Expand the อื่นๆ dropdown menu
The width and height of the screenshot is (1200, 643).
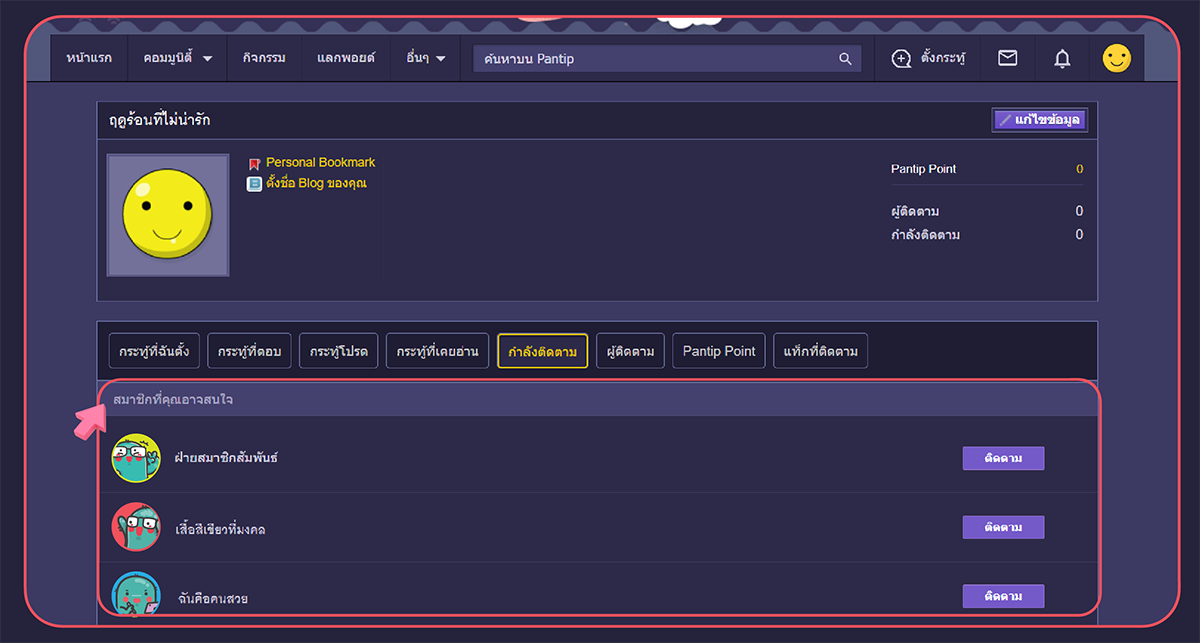point(426,59)
